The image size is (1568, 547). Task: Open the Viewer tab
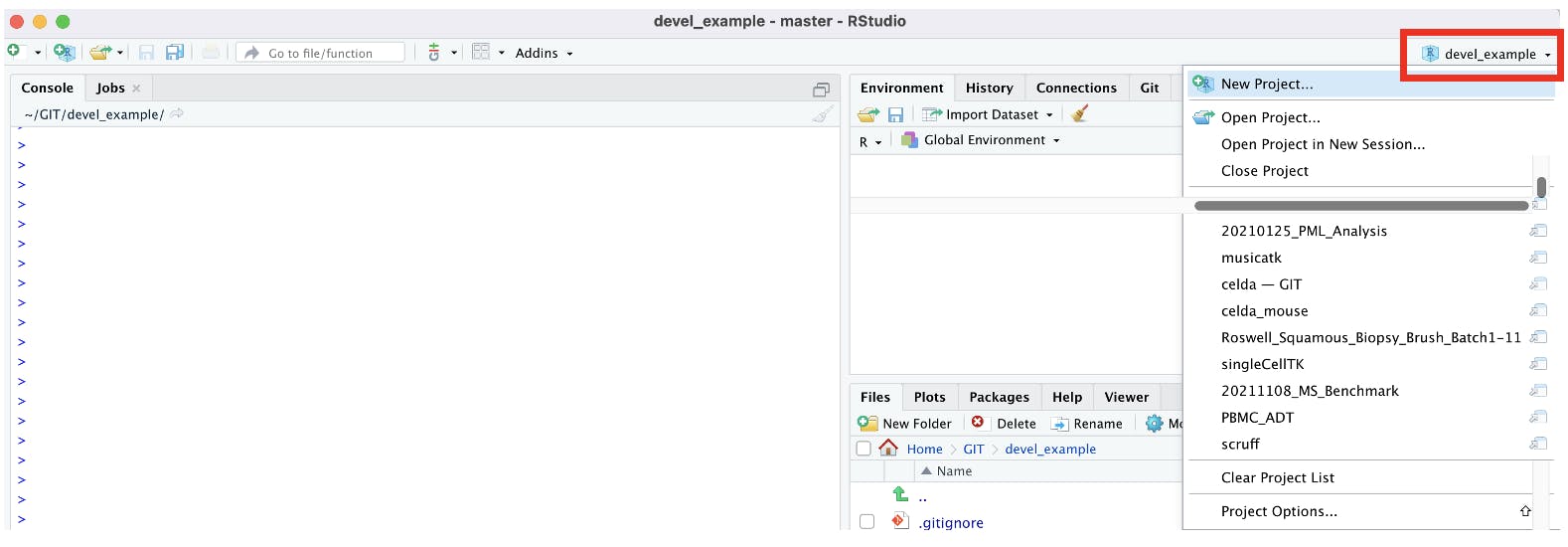1126,397
